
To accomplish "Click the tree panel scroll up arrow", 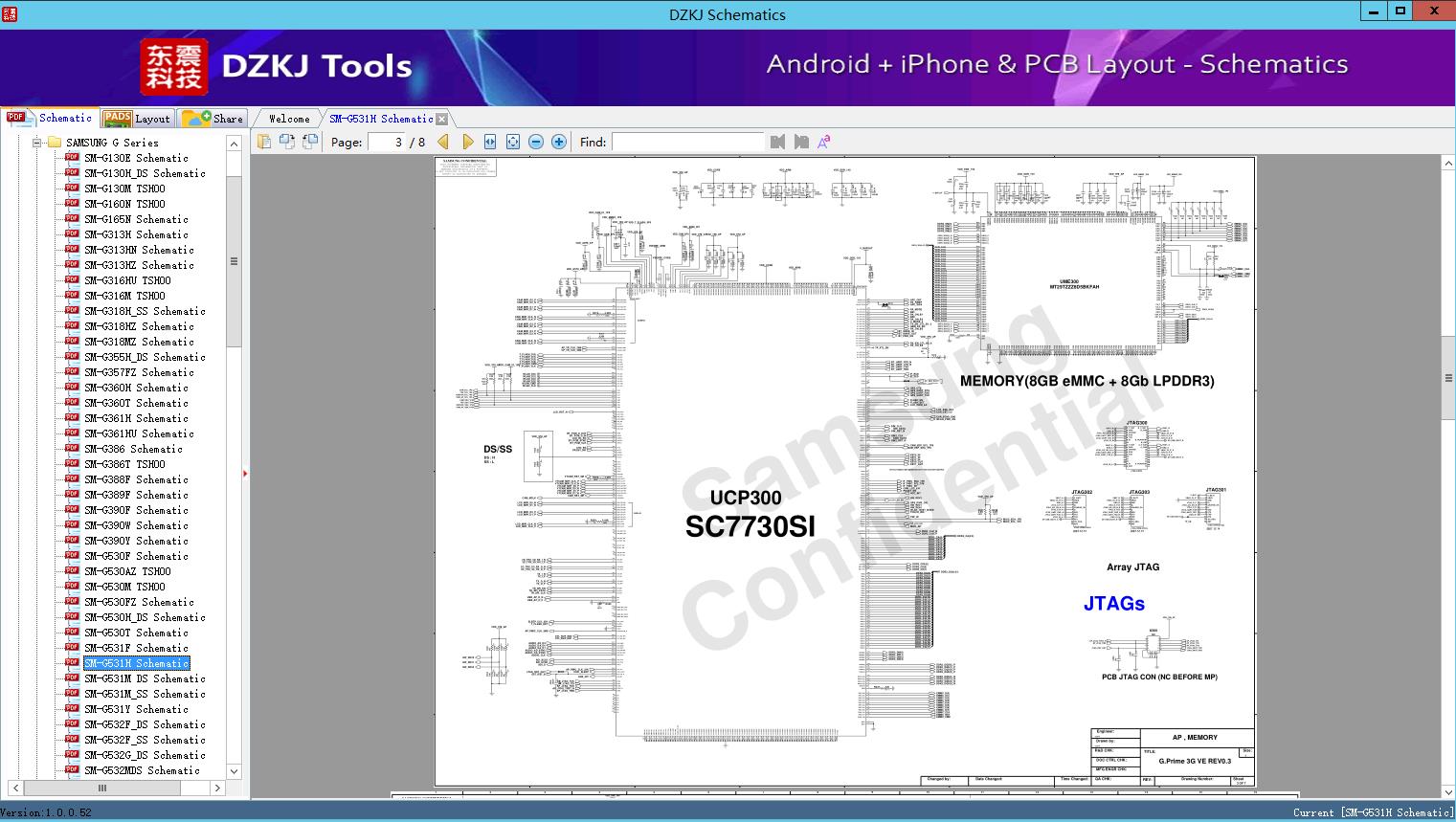I will coord(234,144).
